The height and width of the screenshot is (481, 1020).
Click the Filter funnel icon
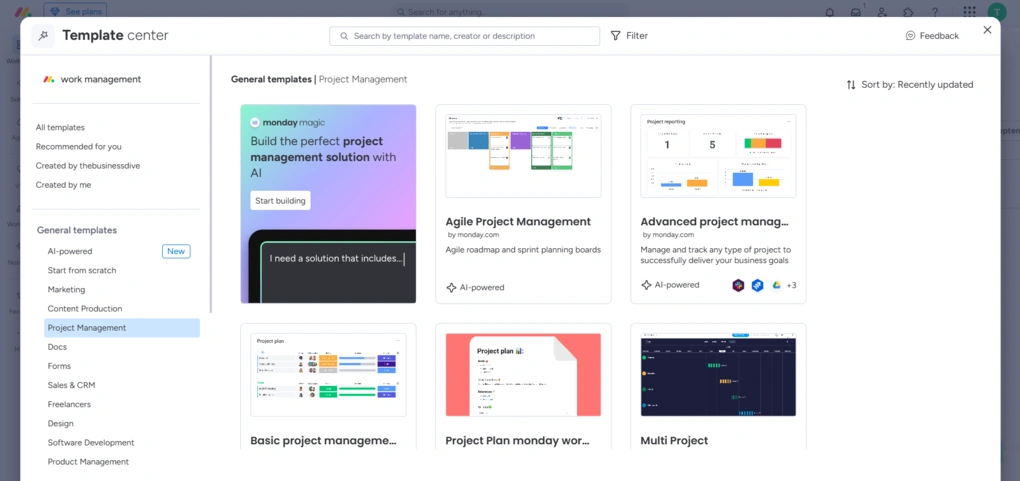click(615, 36)
